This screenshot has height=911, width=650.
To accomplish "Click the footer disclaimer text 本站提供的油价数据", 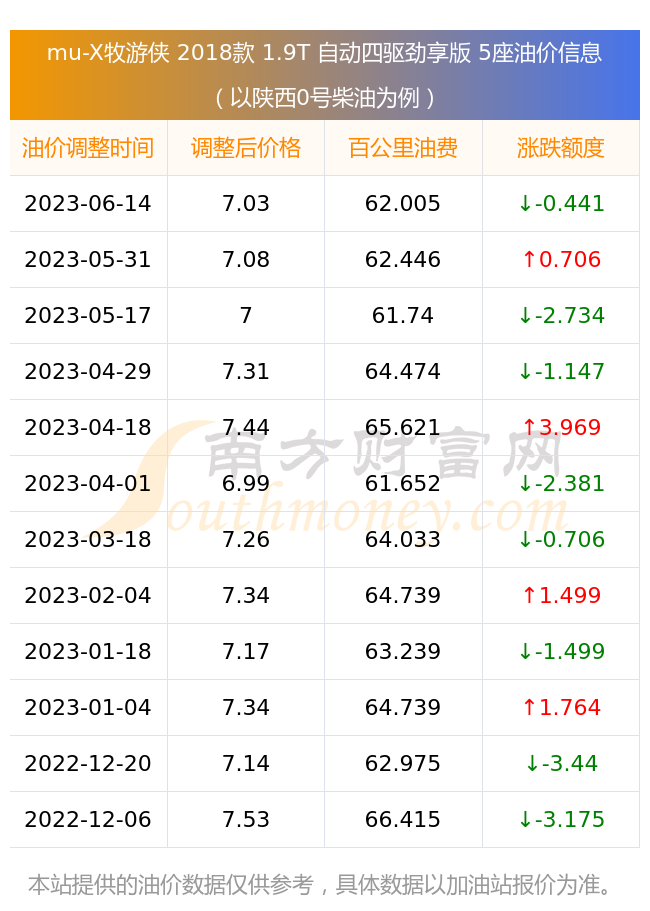I will (127, 885).
